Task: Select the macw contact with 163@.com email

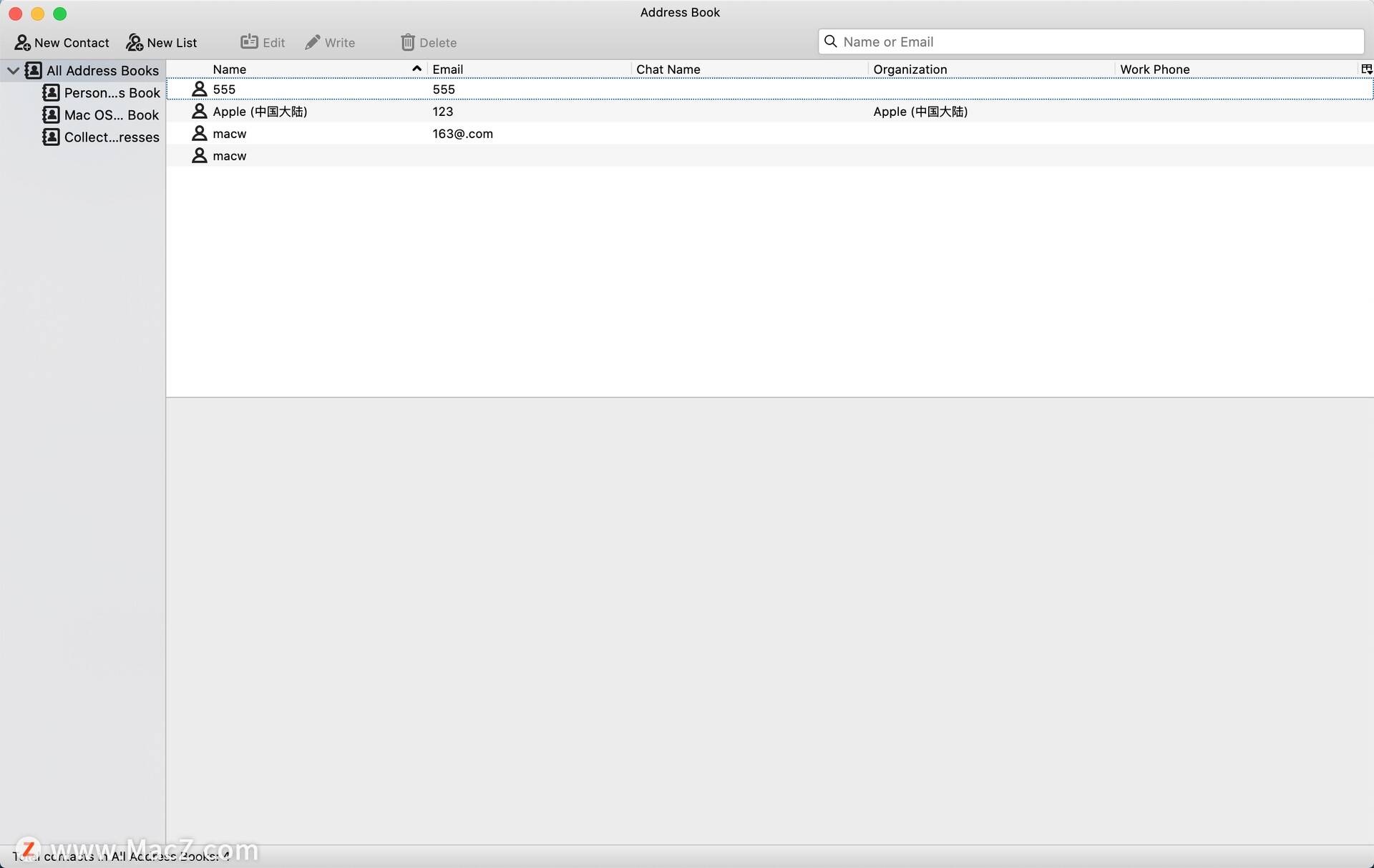Action: [x=770, y=133]
